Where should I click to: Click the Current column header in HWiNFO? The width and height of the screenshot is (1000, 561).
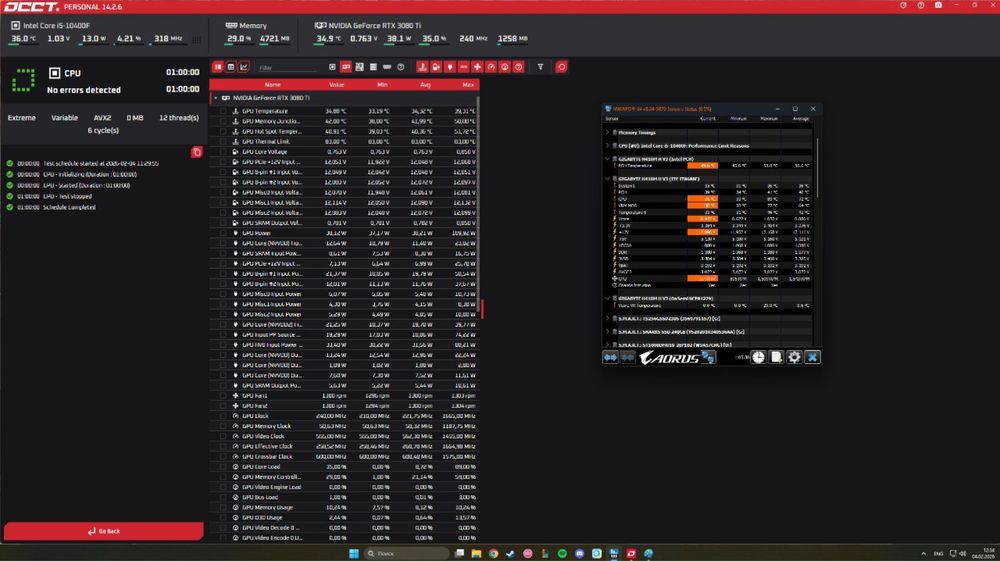(707, 119)
